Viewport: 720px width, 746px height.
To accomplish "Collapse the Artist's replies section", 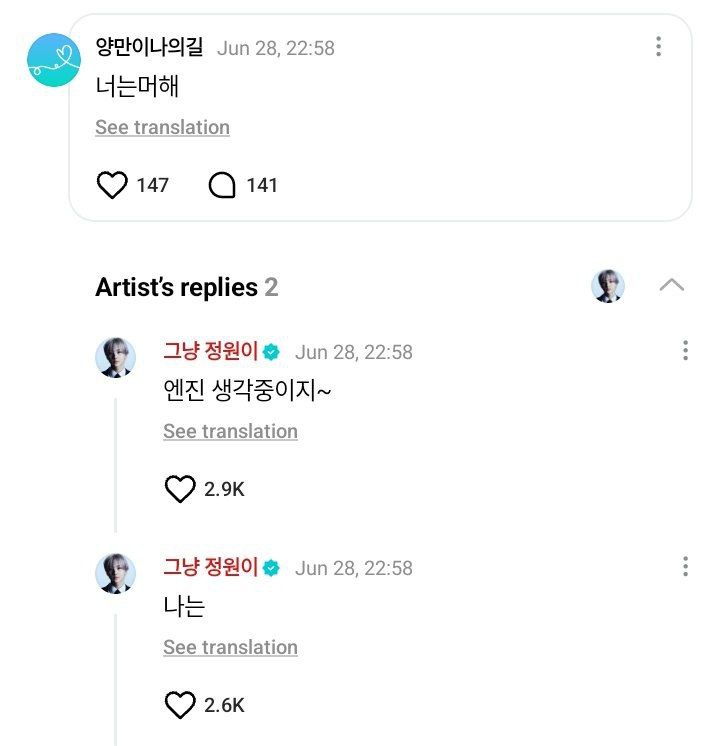I will click(x=671, y=285).
